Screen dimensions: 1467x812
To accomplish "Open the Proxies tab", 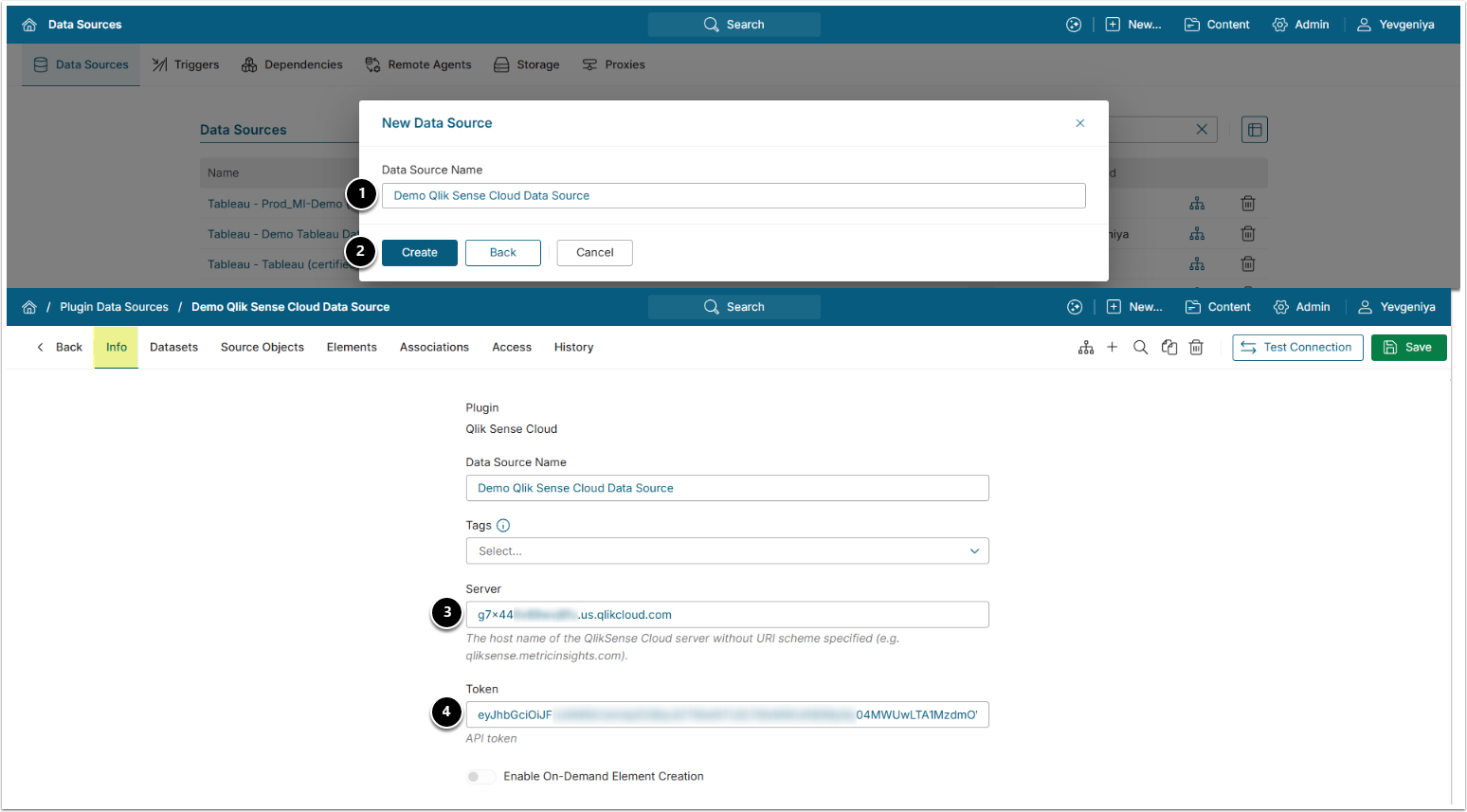I will click(x=613, y=64).
